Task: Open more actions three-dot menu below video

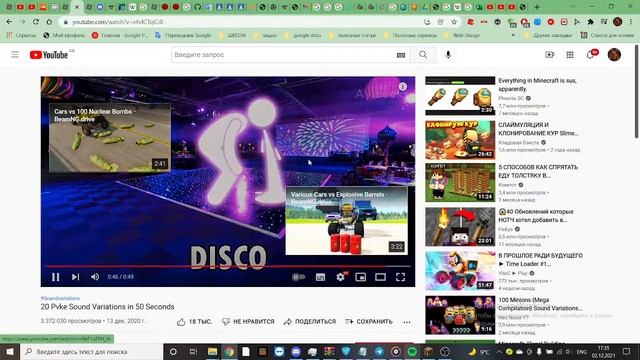Action: tap(407, 322)
